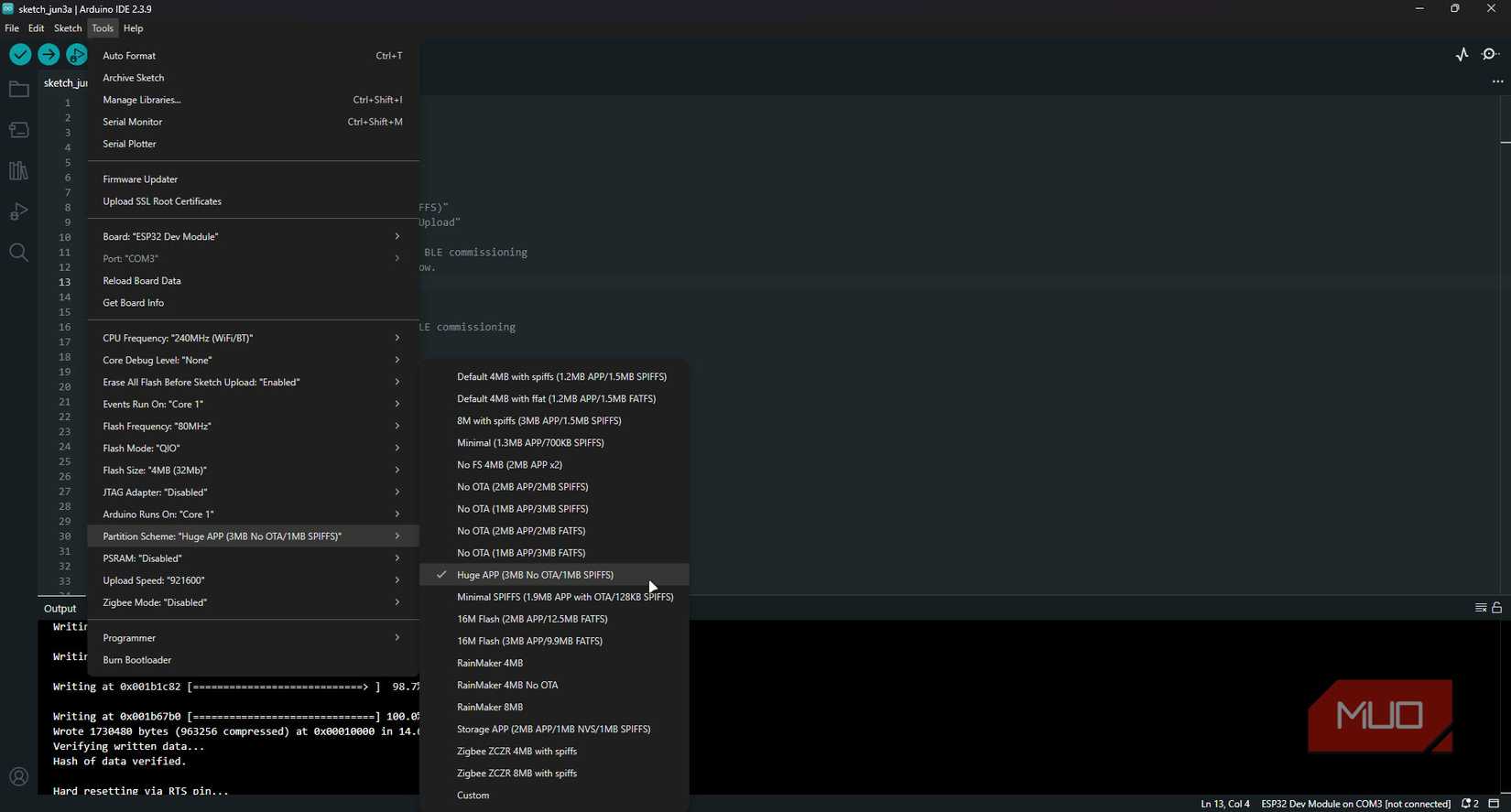The image size is (1511, 812).
Task: Click ESP32 Dev Module on COM3 status entry
Action: click(1356, 804)
